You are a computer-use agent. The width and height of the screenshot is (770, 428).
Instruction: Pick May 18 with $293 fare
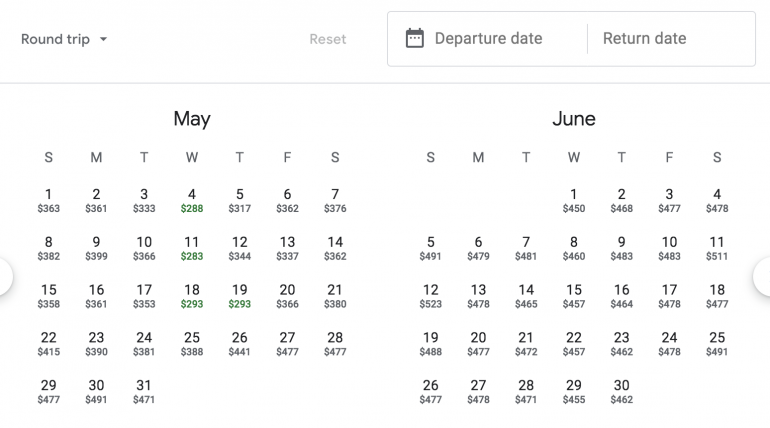click(192, 296)
